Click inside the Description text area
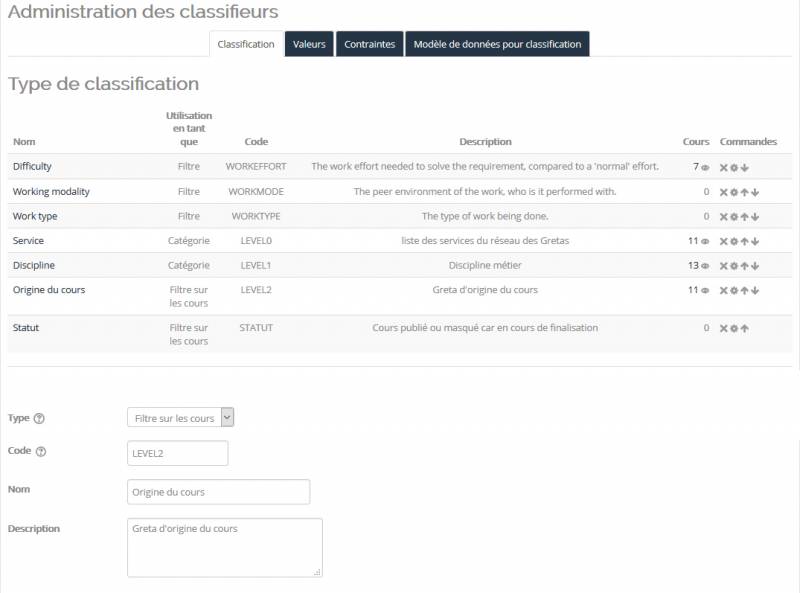The width and height of the screenshot is (800, 593). click(x=224, y=547)
